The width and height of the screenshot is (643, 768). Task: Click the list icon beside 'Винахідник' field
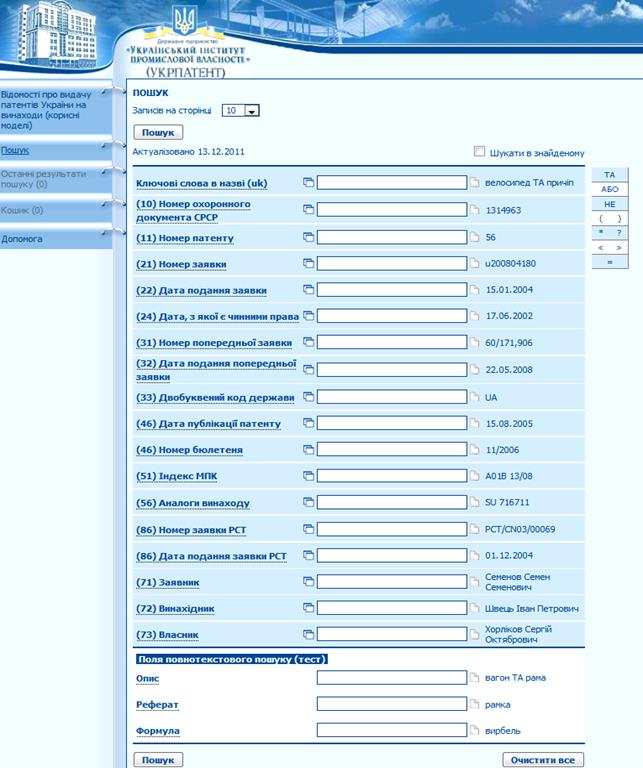pyautogui.click(x=309, y=608)
